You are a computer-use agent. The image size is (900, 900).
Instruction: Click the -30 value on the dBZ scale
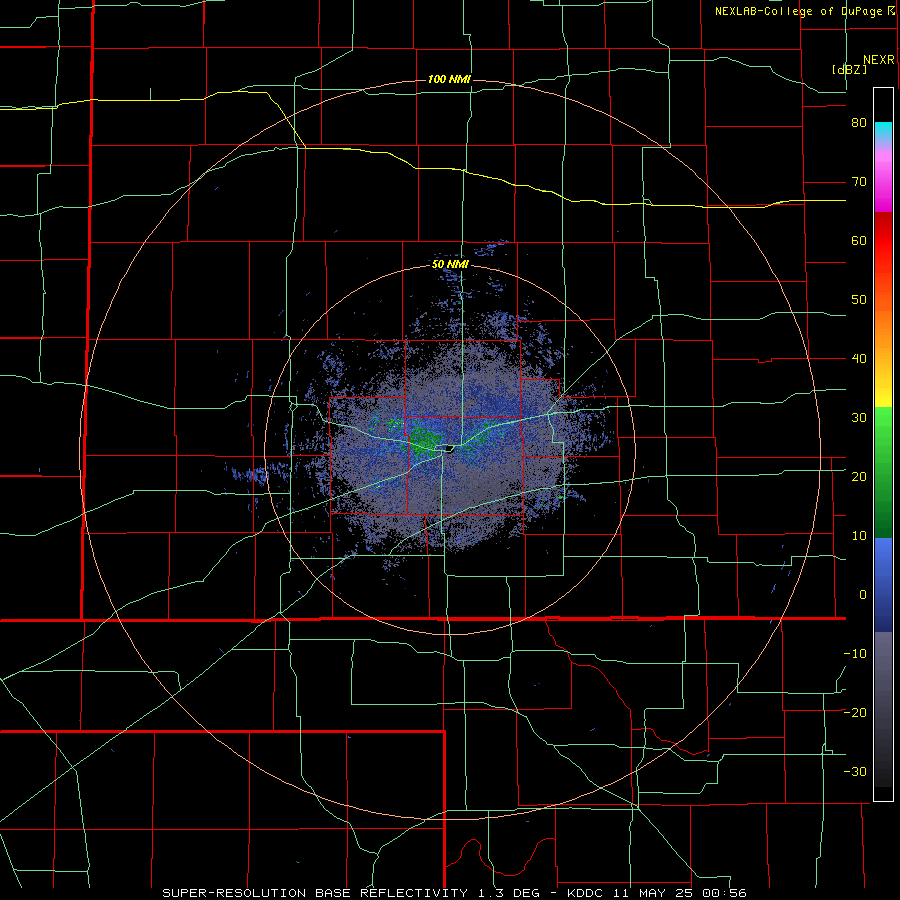855,772
